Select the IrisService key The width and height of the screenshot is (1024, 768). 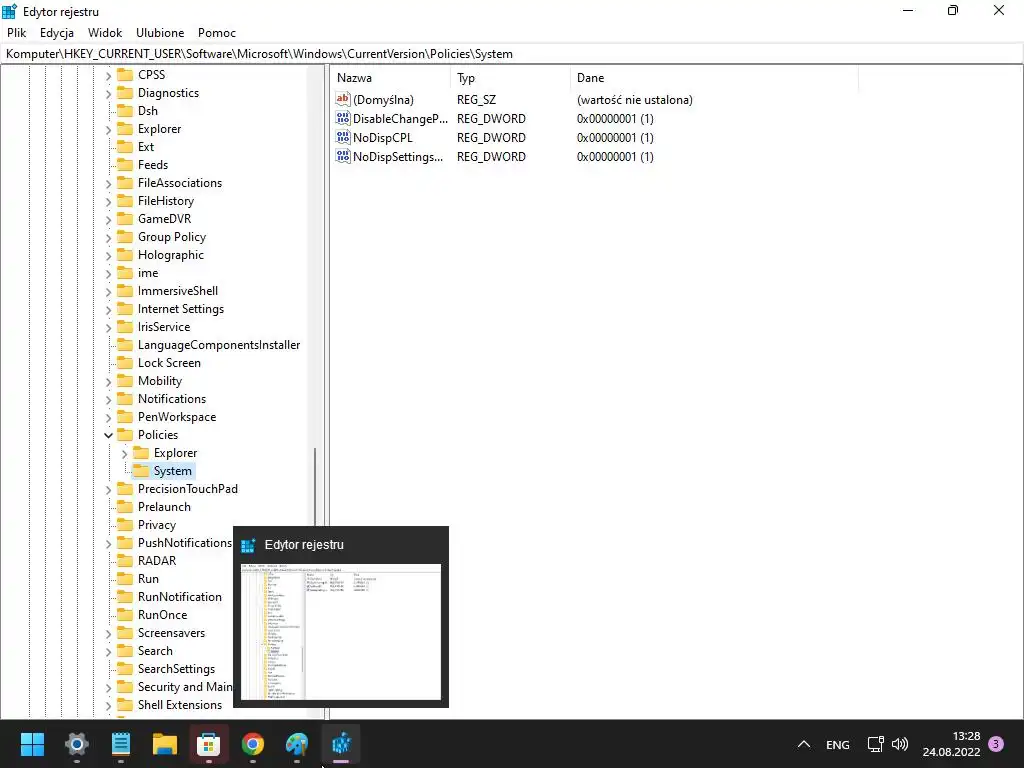pyautogui.click(x=164, y=327)
